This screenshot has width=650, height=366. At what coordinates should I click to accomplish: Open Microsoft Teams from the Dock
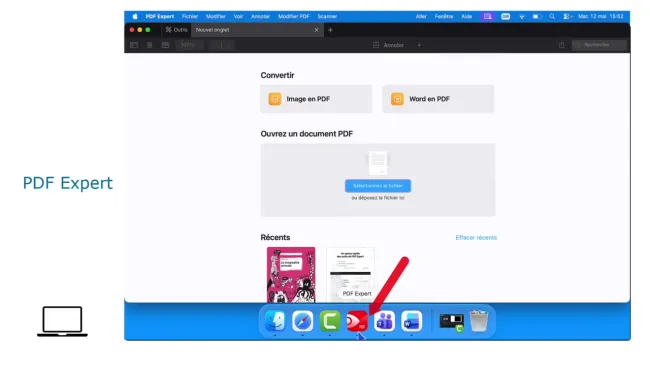[384, 321]
